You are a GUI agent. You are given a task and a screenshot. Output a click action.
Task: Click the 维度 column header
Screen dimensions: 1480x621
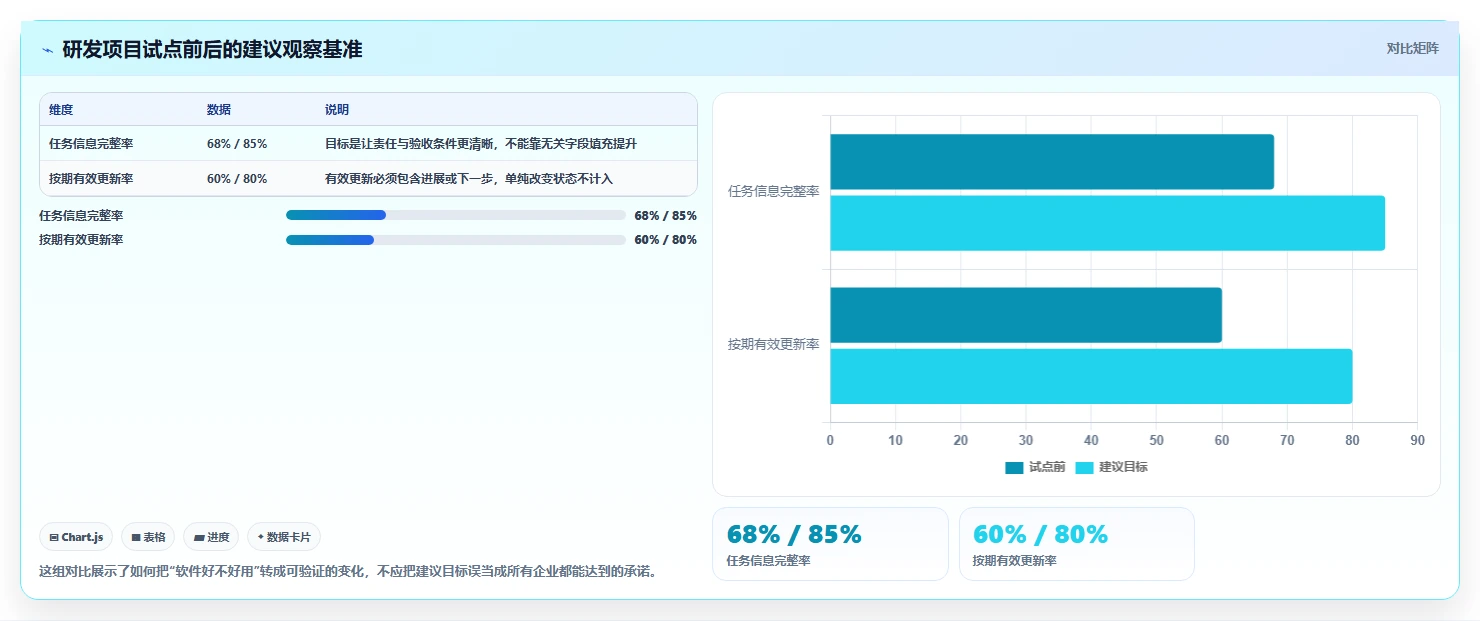pyautogui.click(x=61, y=110)
